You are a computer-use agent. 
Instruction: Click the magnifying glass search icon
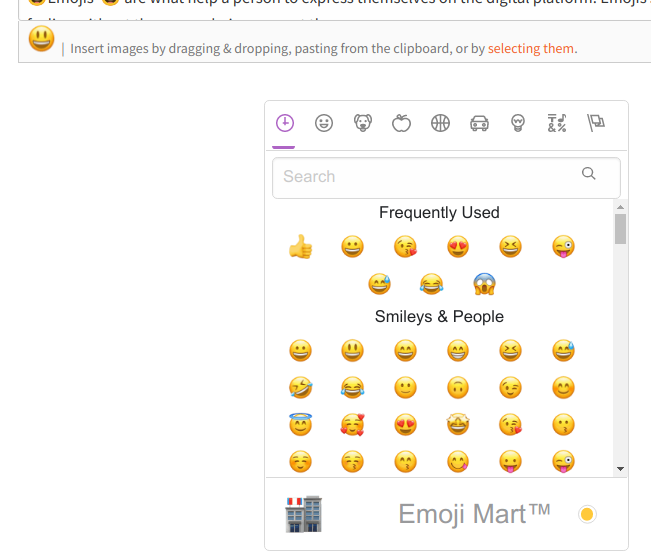click(589, 173)
